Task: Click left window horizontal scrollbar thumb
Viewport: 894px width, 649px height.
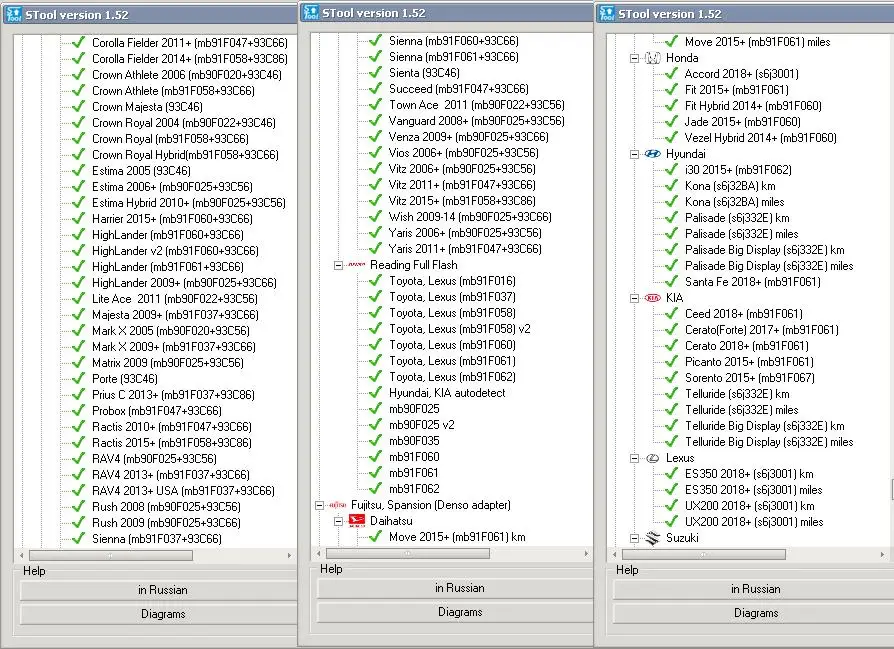Action: click(x=111, y=555)
